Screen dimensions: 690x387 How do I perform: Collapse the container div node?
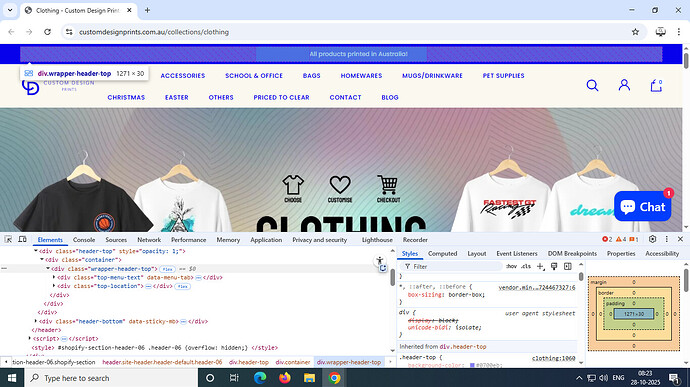pos(42,260)
